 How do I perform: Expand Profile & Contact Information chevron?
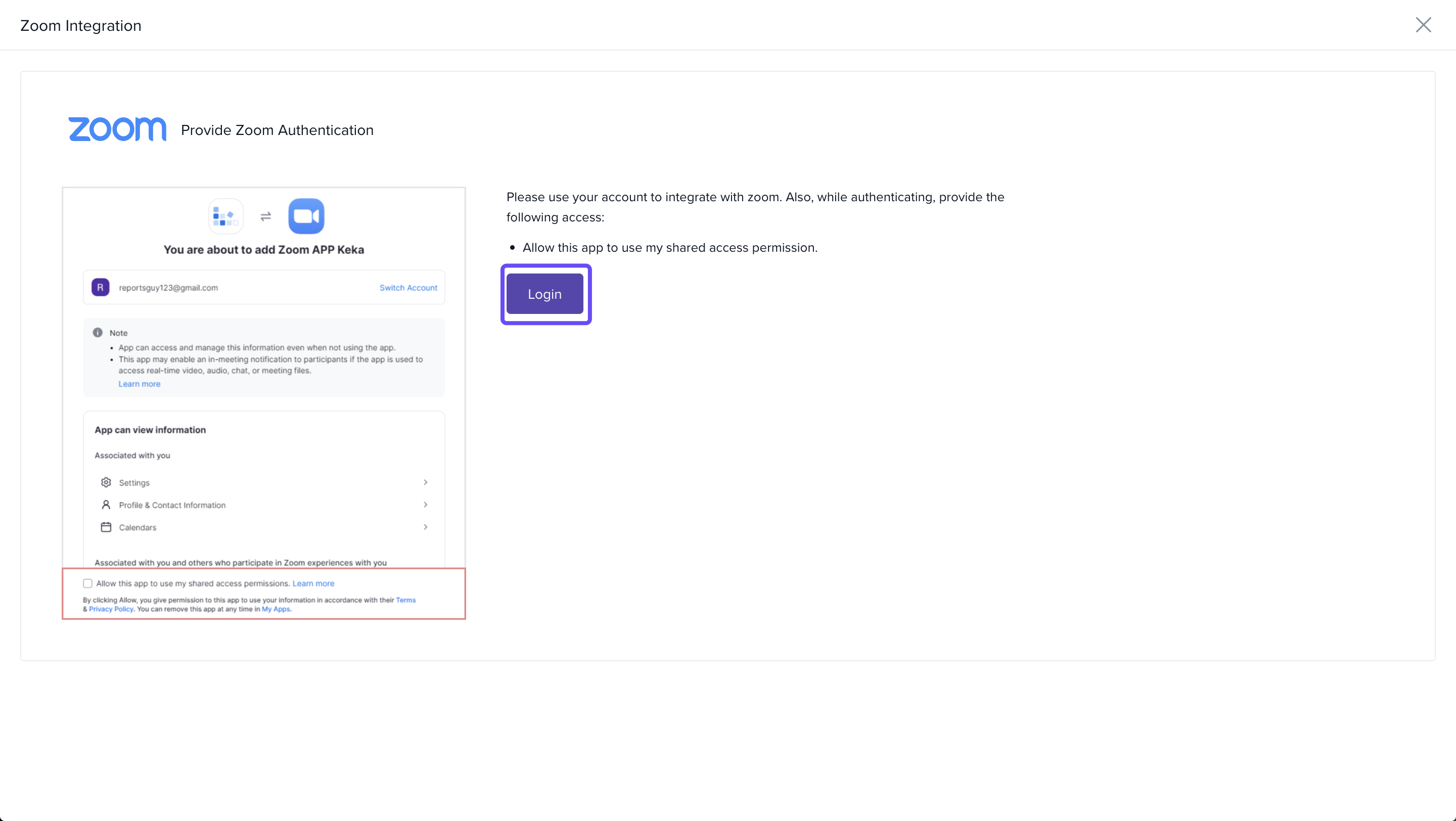(x=426, y=505)
